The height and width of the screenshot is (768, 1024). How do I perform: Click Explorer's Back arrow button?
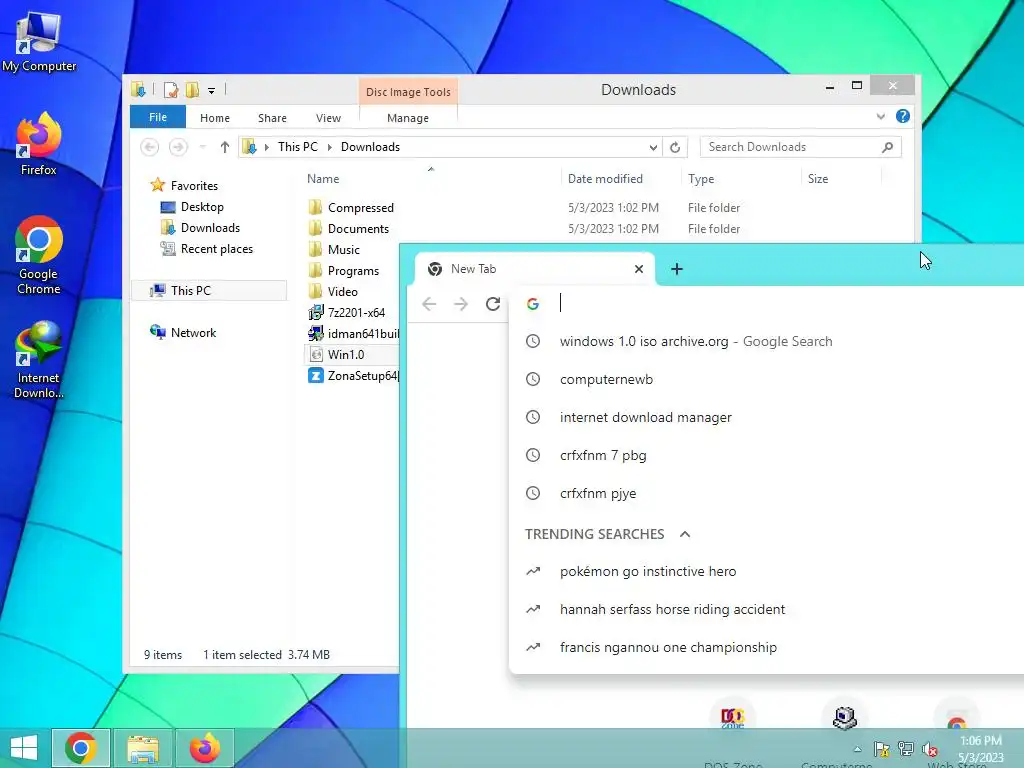click(150, 147)
